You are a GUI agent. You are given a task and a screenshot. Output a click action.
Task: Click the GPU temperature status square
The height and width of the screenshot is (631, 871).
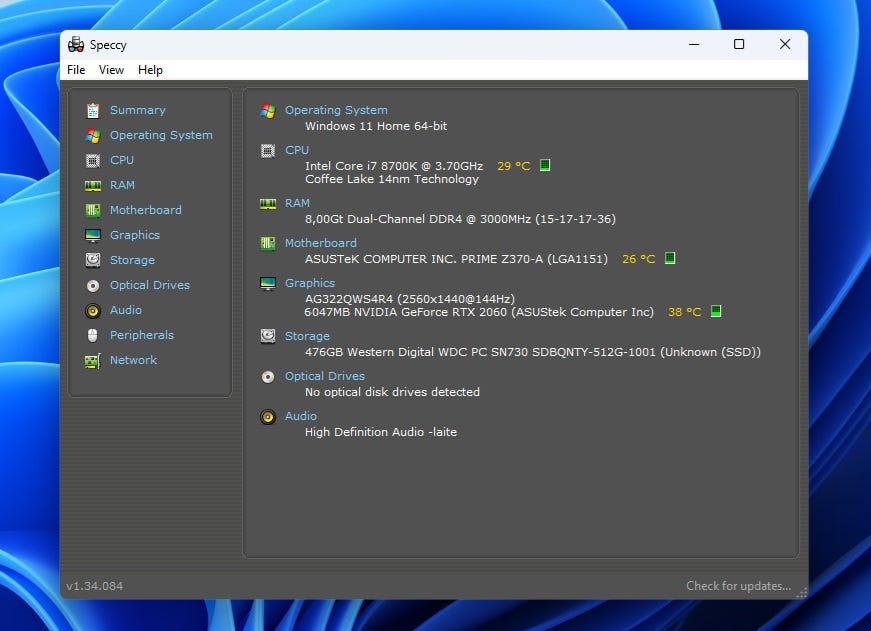[716, 311]
